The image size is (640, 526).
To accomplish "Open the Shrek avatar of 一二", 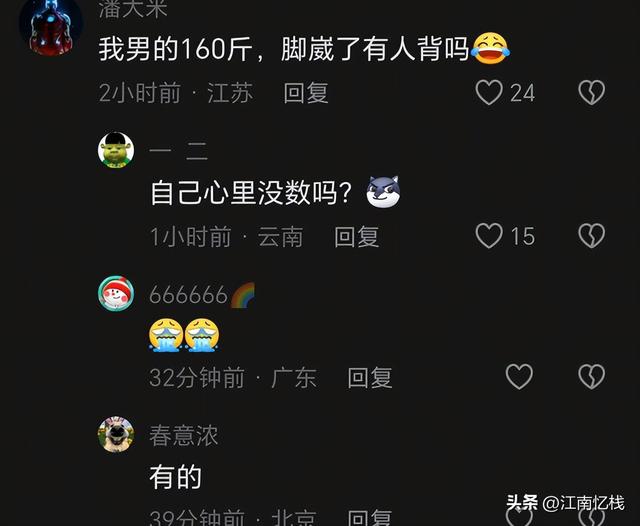I will coord(116,150).
